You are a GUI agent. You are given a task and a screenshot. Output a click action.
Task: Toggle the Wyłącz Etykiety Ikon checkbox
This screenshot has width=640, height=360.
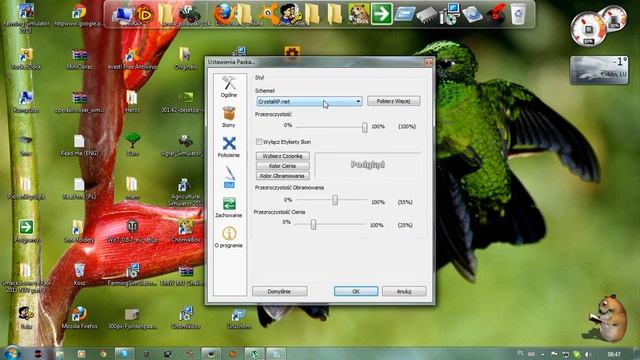coord(259,142)
